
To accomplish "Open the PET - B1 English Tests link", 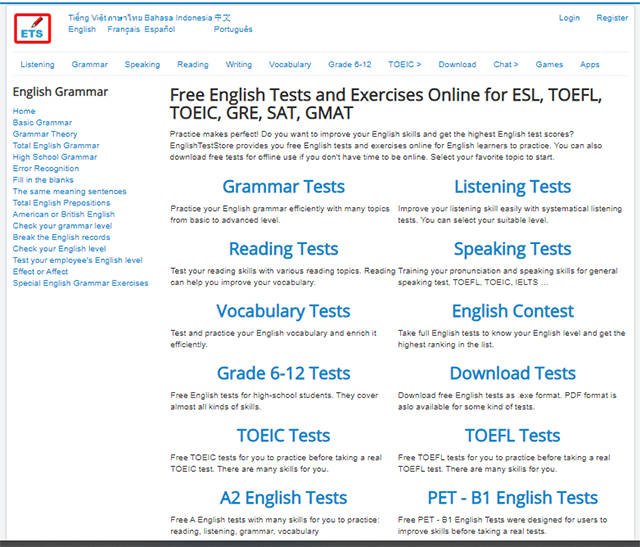I will point(513,498).
